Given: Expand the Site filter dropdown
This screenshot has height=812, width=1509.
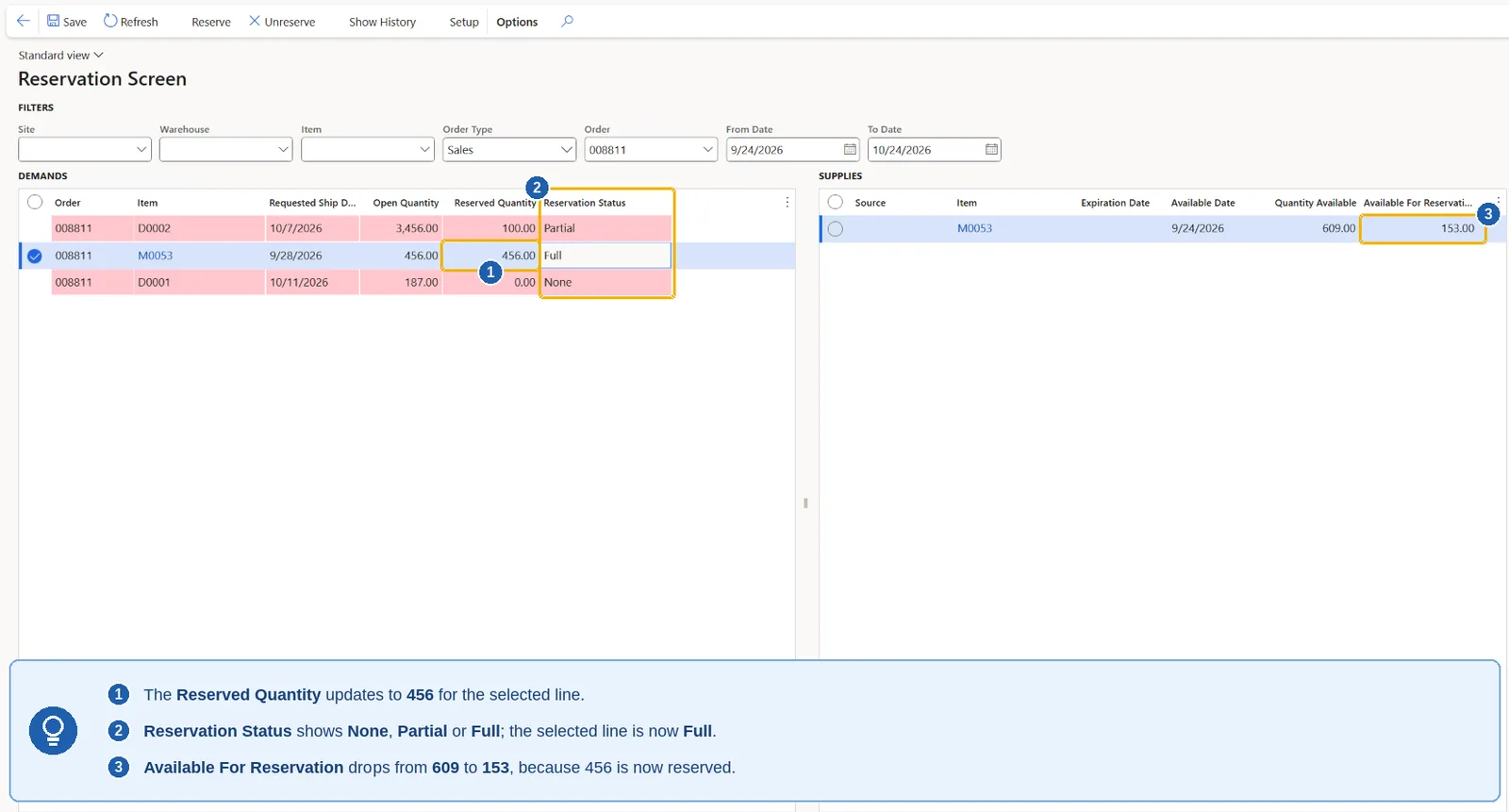Looking at the screenshot, I should point(141,149).
